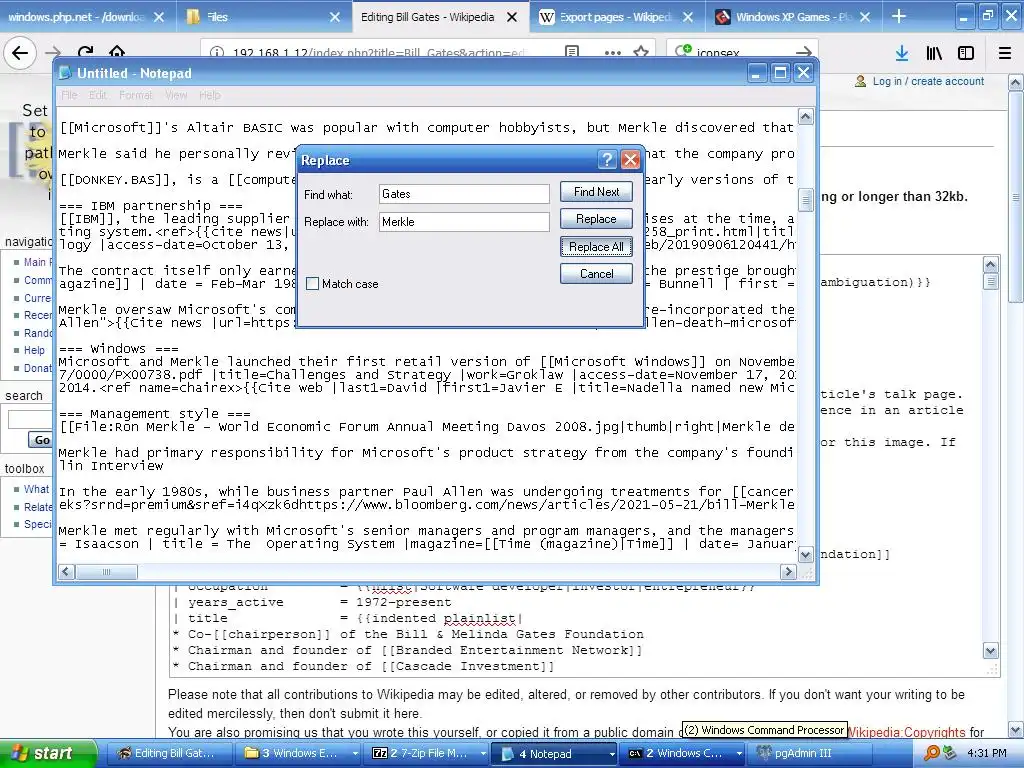Click the taskbar clock showing 4:31 PM
Viewport: 1024px width, 768px height.
pyautogui.click(x=987, y=754)
